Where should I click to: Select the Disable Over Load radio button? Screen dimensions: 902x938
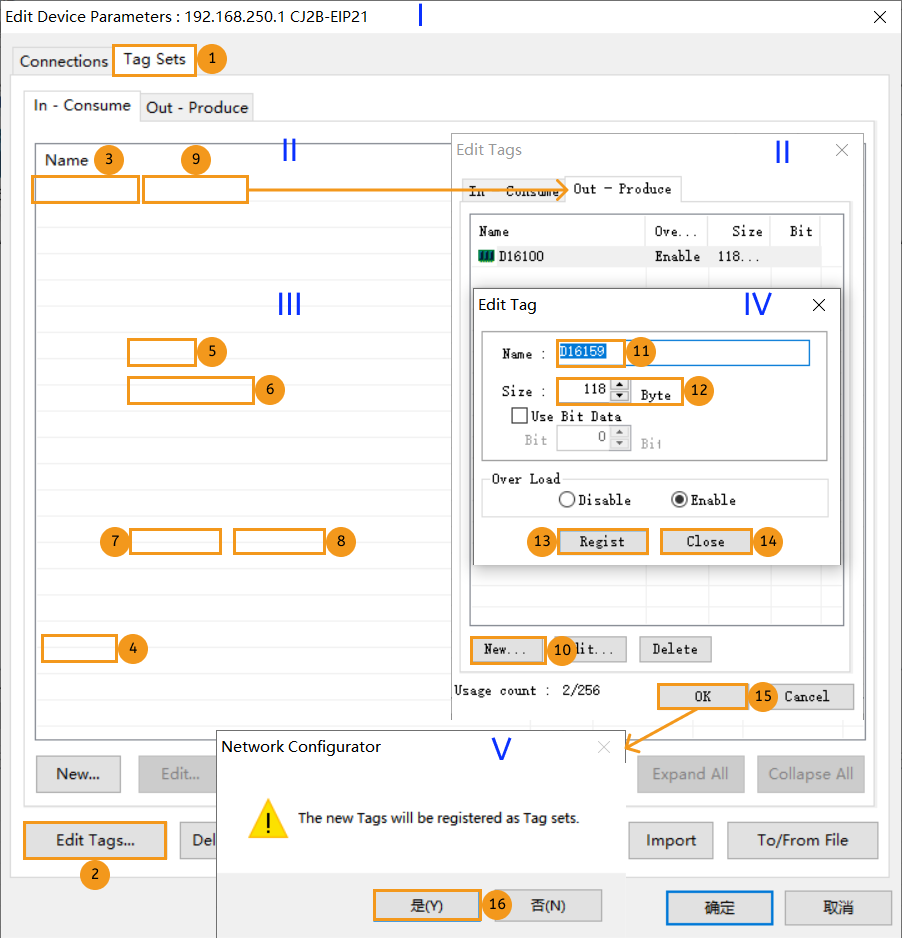tap(567, 500)
